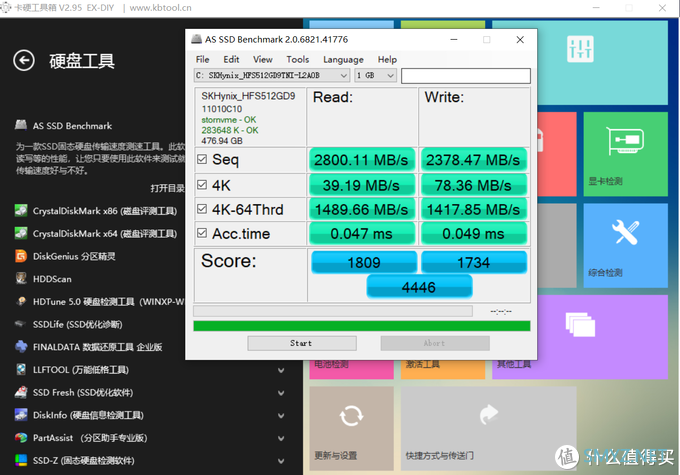
Task: Click the 打开目录 open directory link
Action: point(167,188)
